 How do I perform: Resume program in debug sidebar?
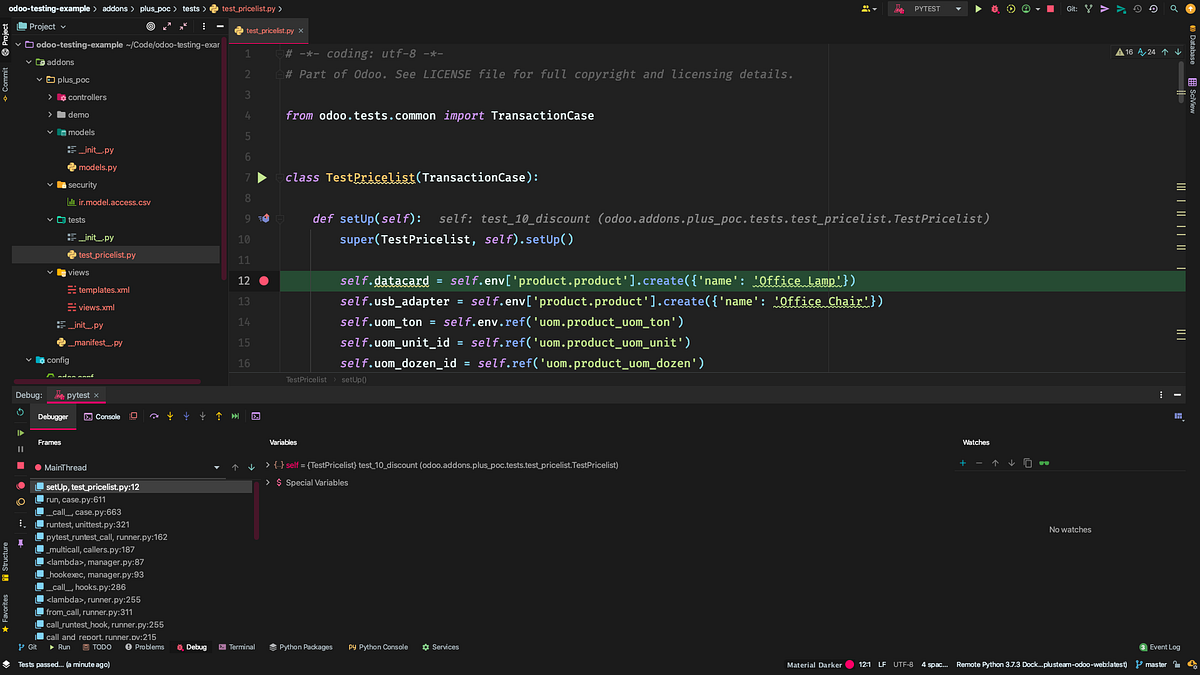tap(20, 433)
